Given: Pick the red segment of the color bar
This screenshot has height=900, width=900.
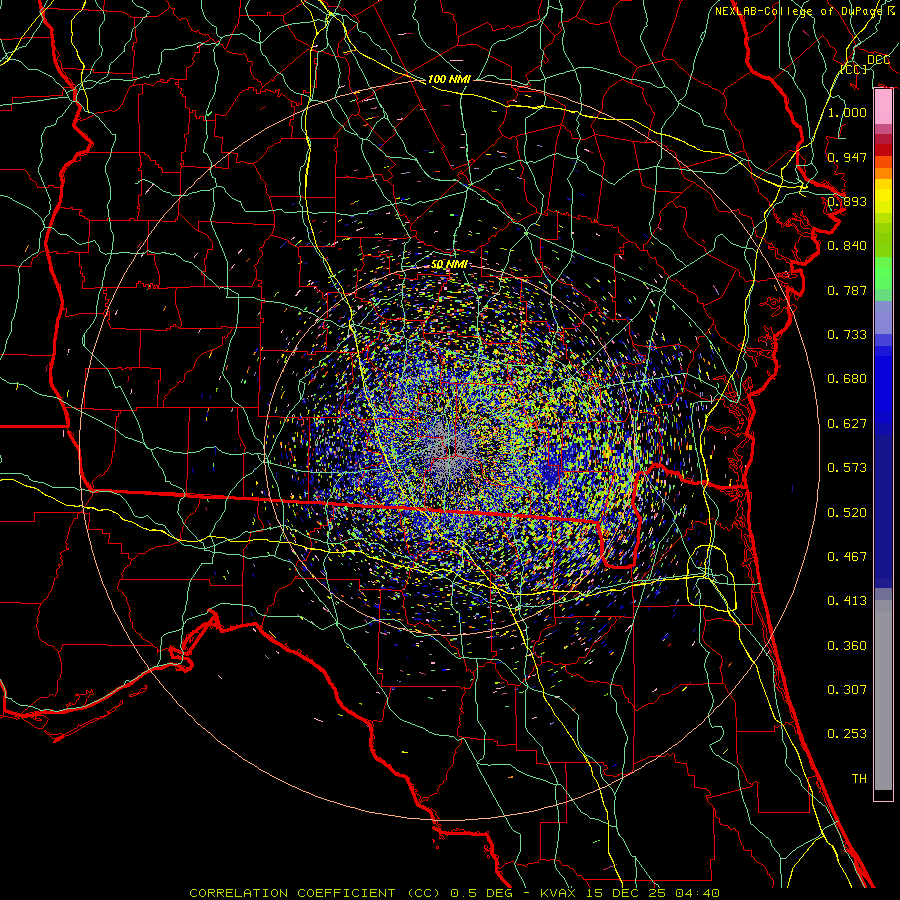Looking at the screenshot, I should point(883,150).
